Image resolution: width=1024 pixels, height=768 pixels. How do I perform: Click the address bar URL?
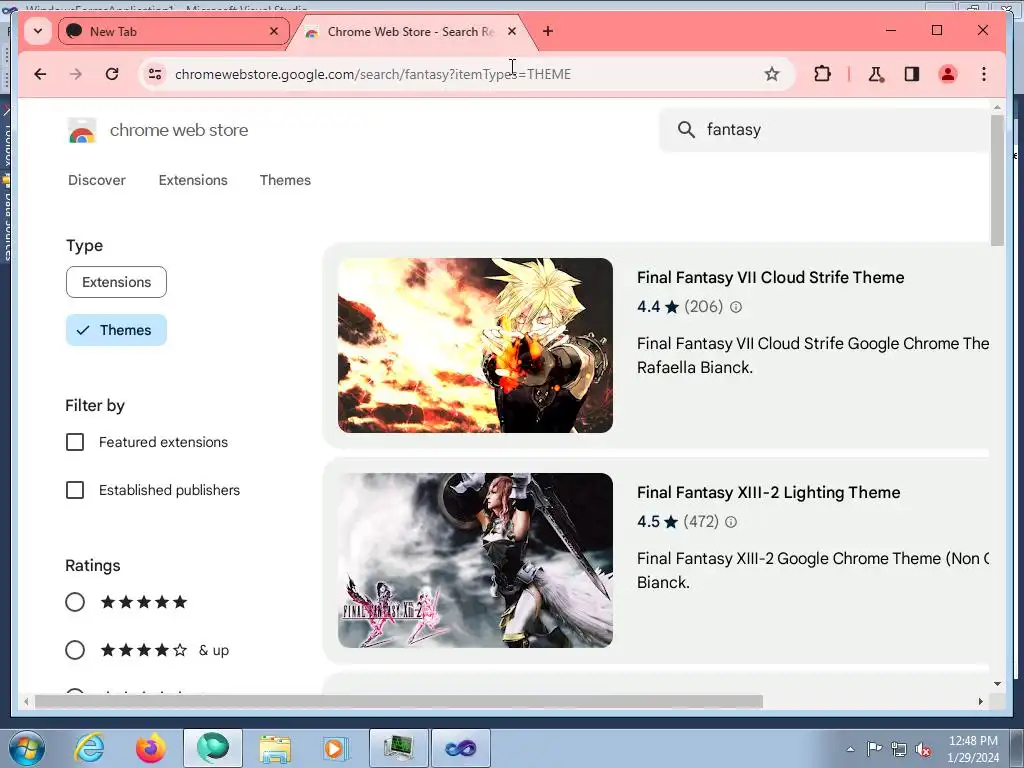pos(373,74)
